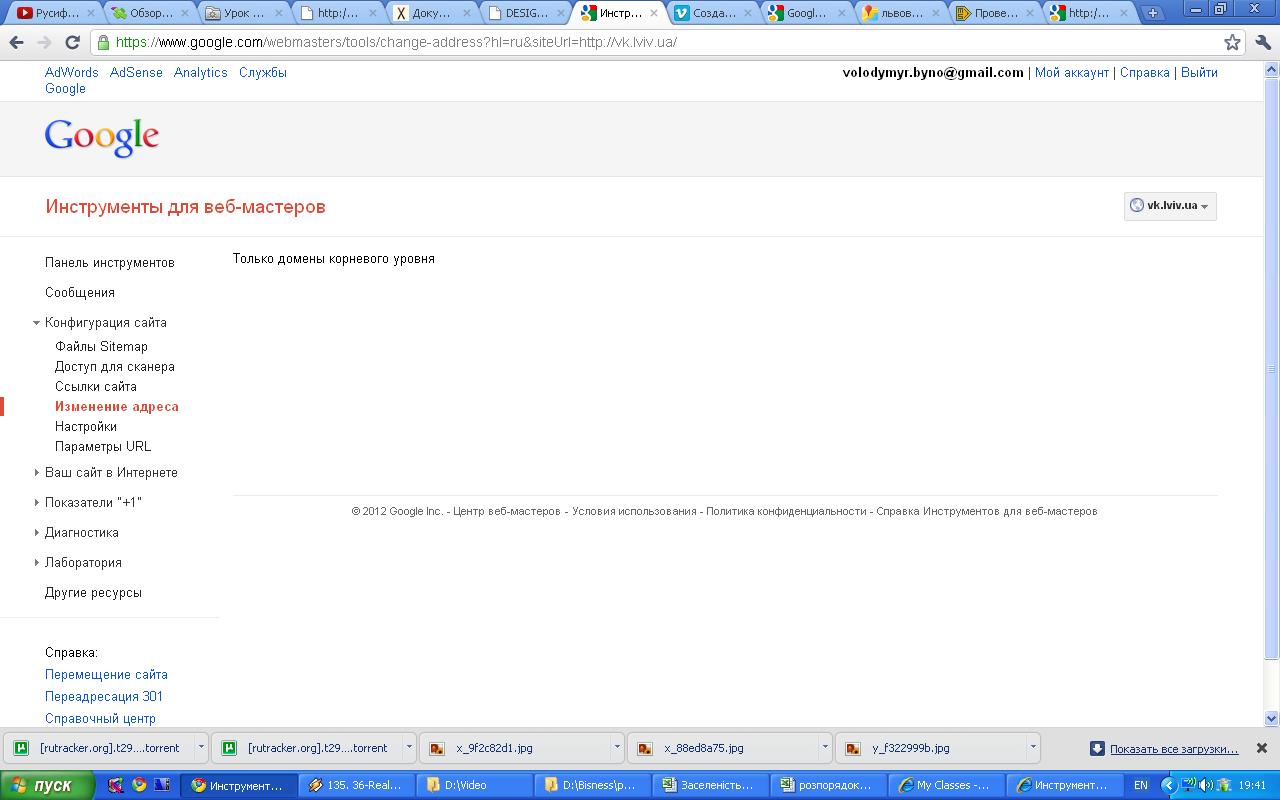Switch to the 'Прове...' tab
Viewport: 1280px width, 800px height.
992,14
